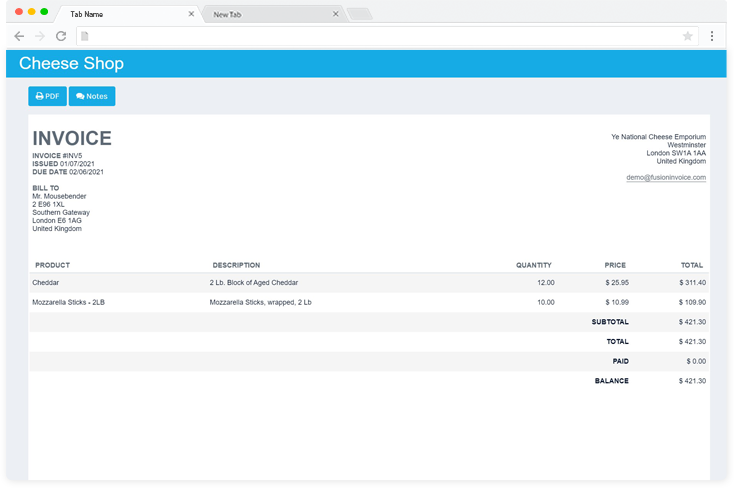The image size is (734, 488).
Task: Bookmark this page with the star icon
Action: (688, 36)
